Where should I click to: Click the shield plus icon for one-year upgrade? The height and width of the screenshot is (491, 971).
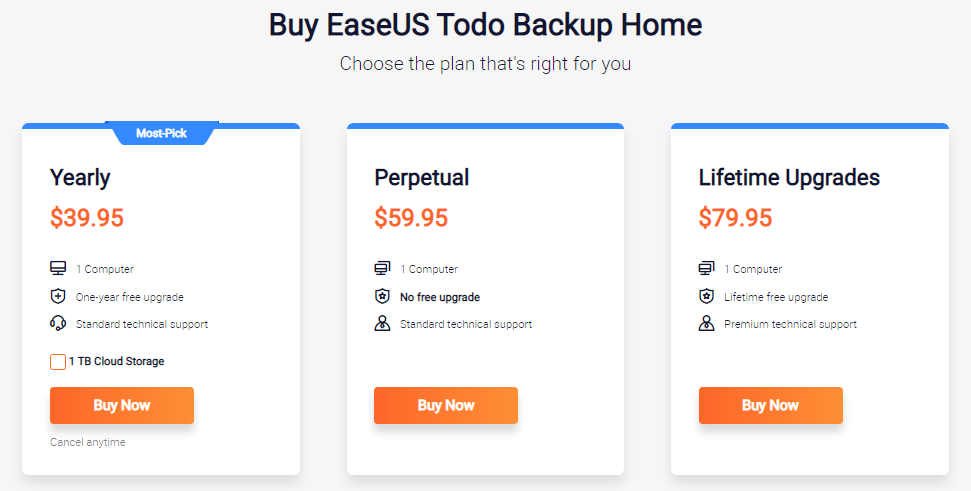pos(58,296)
